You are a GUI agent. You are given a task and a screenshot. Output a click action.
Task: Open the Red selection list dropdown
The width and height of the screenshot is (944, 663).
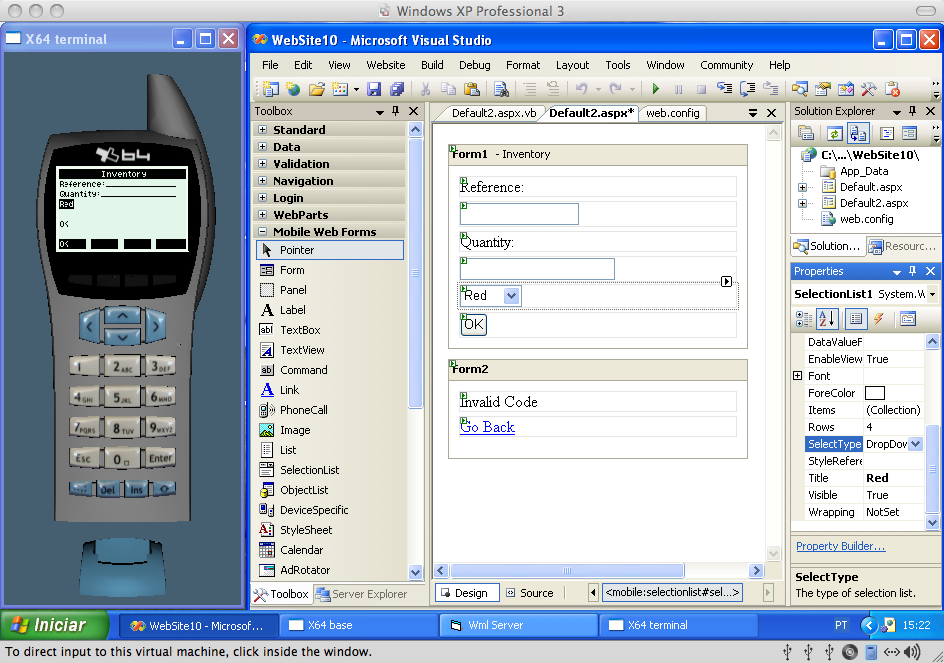[x=512, y=296]
